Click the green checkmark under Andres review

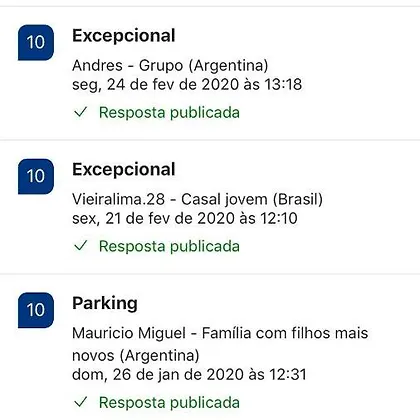pyautogui.click(x=80, y=112)
